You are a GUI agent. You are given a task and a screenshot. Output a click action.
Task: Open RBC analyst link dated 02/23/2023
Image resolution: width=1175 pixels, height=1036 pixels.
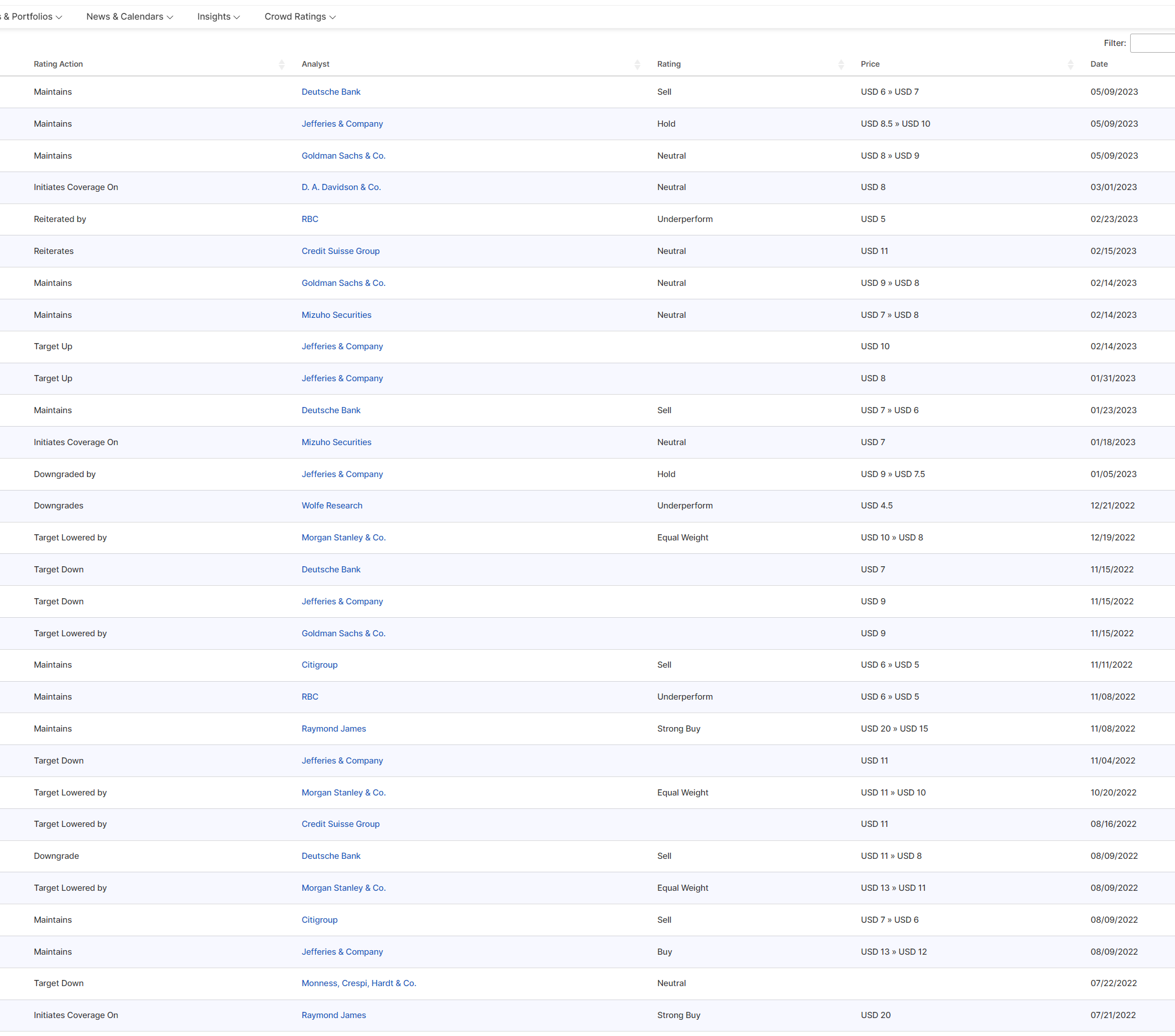coord(310,220)
